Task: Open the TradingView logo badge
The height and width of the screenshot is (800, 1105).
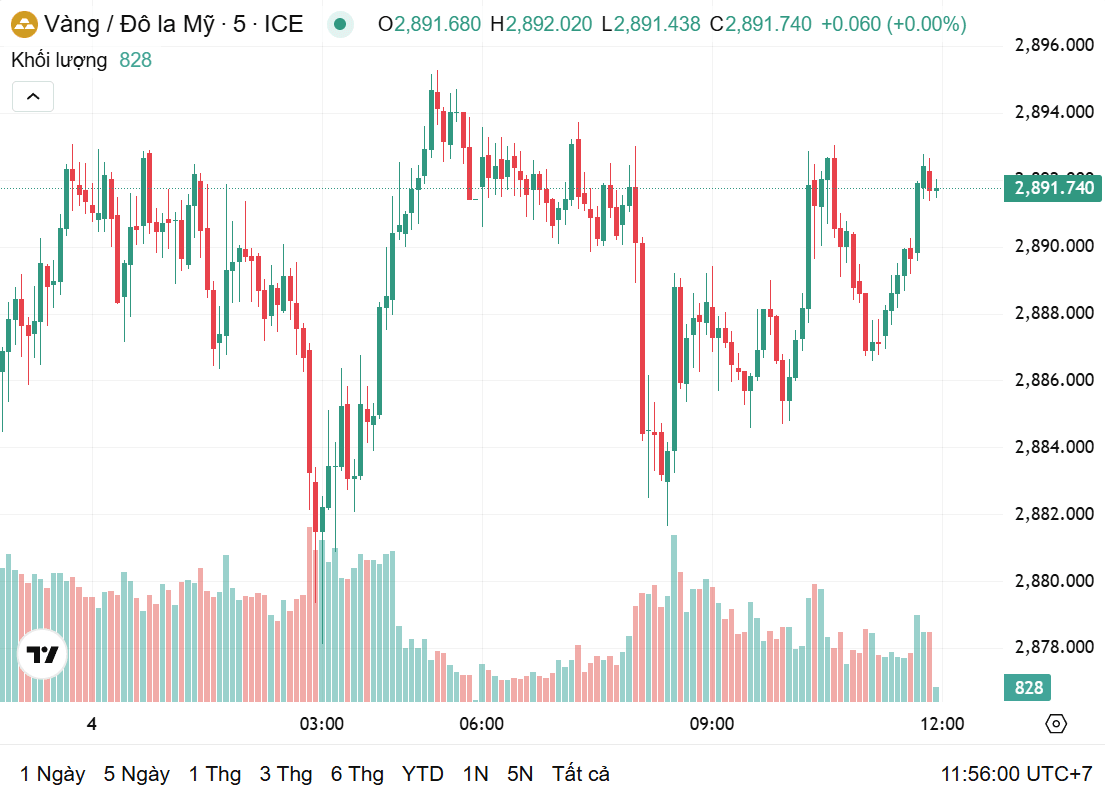Action: point(42,654)
